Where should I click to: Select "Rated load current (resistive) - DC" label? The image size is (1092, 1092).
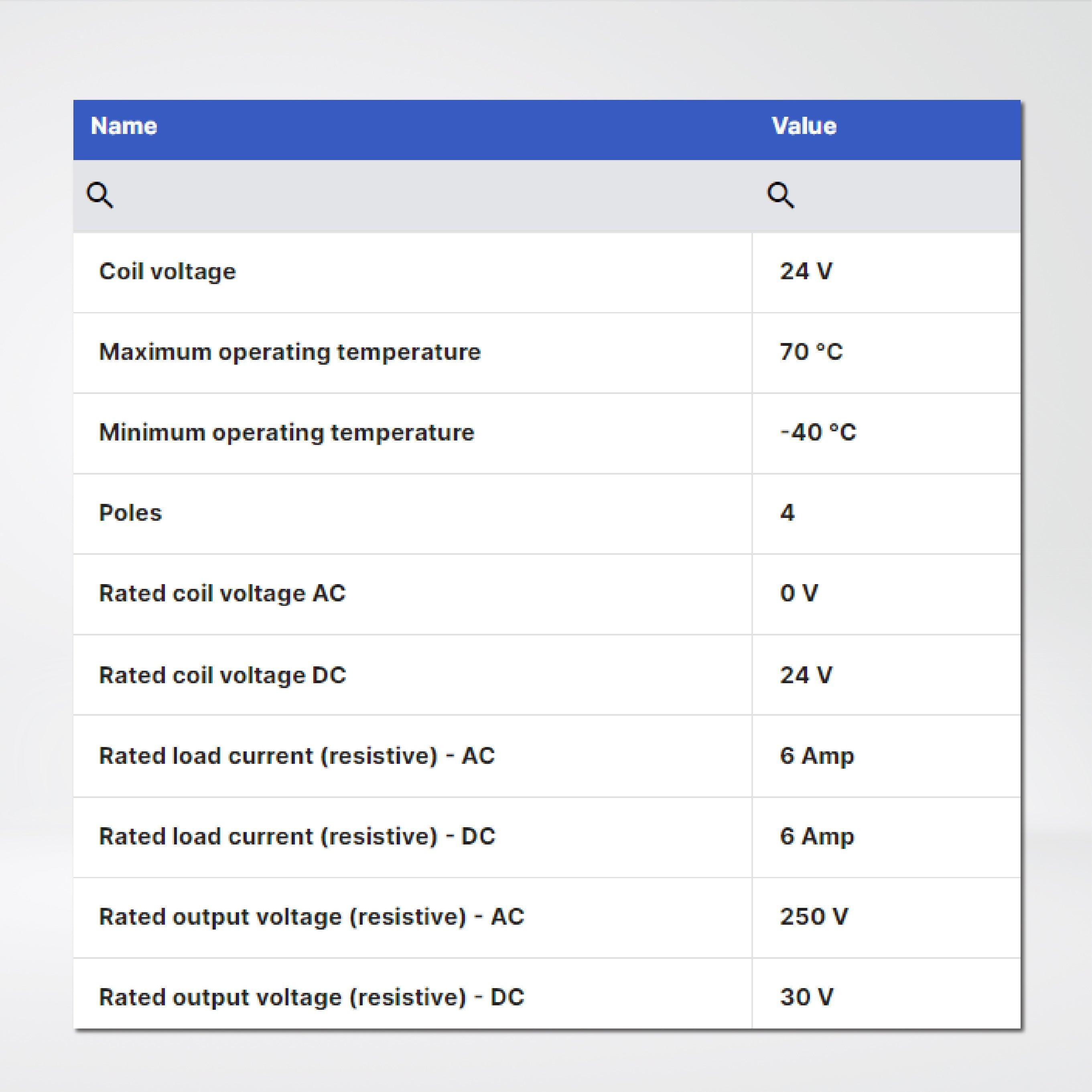pyautogui.click(x=297, y=836)
